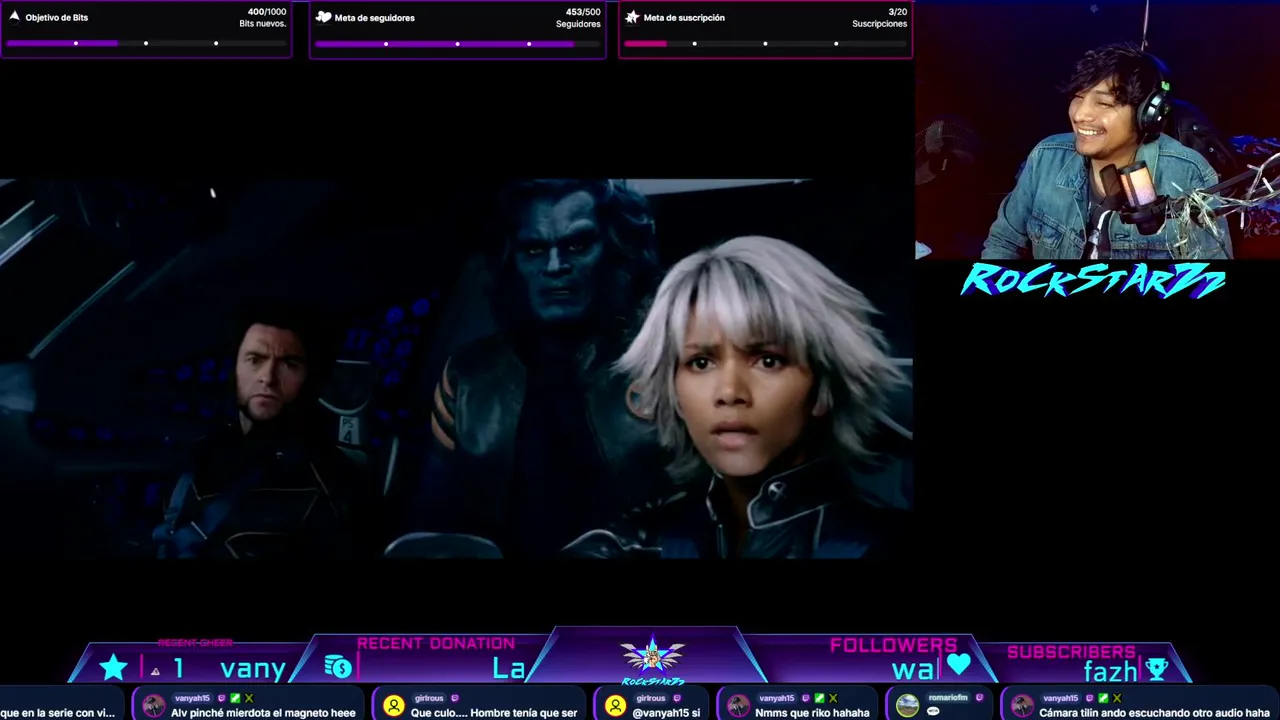Screen dimensions: 1280x720
Task: Click the 'Hombre tenía que ser' chat message
Action: [494, 713]
